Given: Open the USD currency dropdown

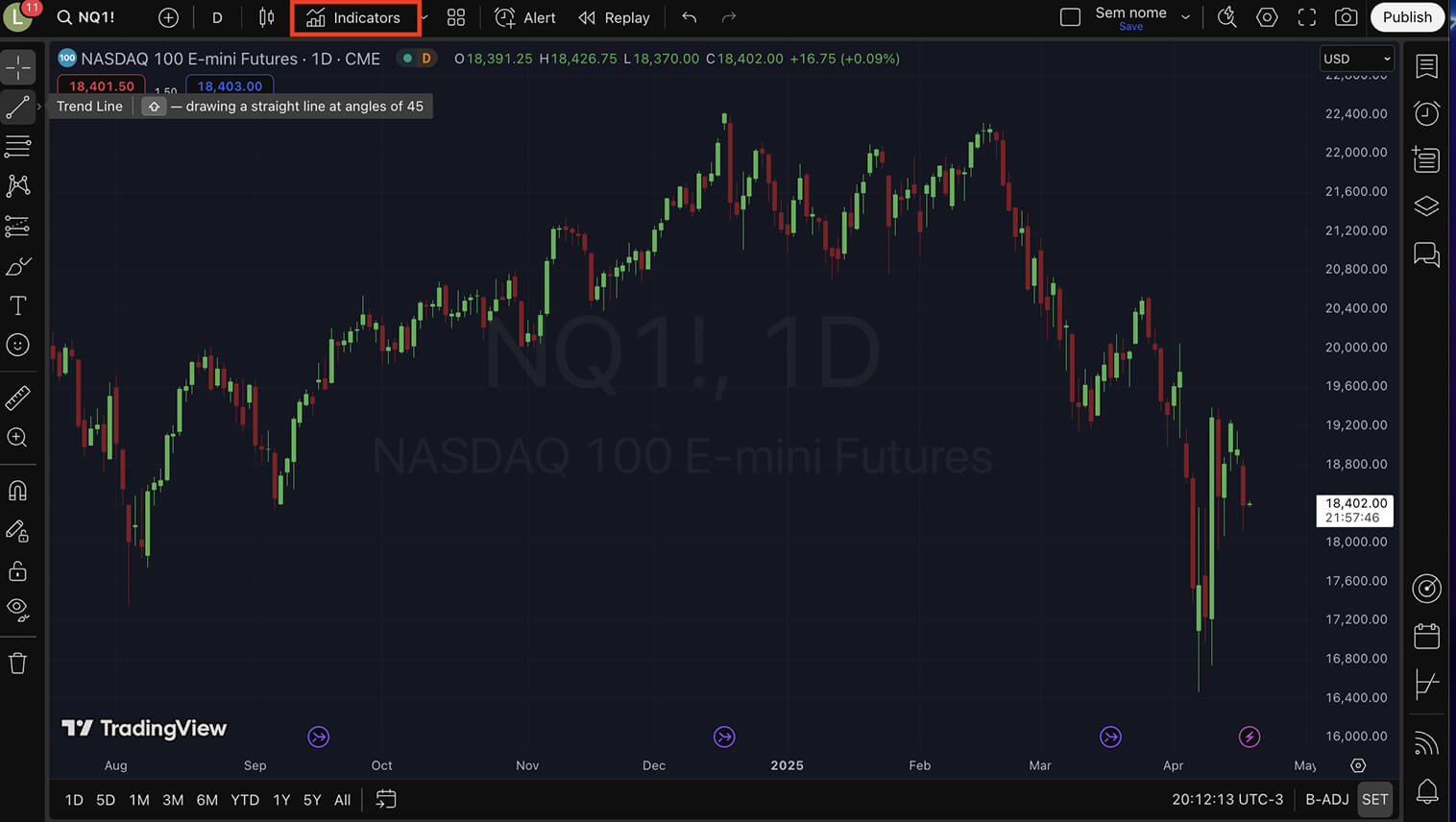Looking at the screenshot, I should [x=1356, y=59].
